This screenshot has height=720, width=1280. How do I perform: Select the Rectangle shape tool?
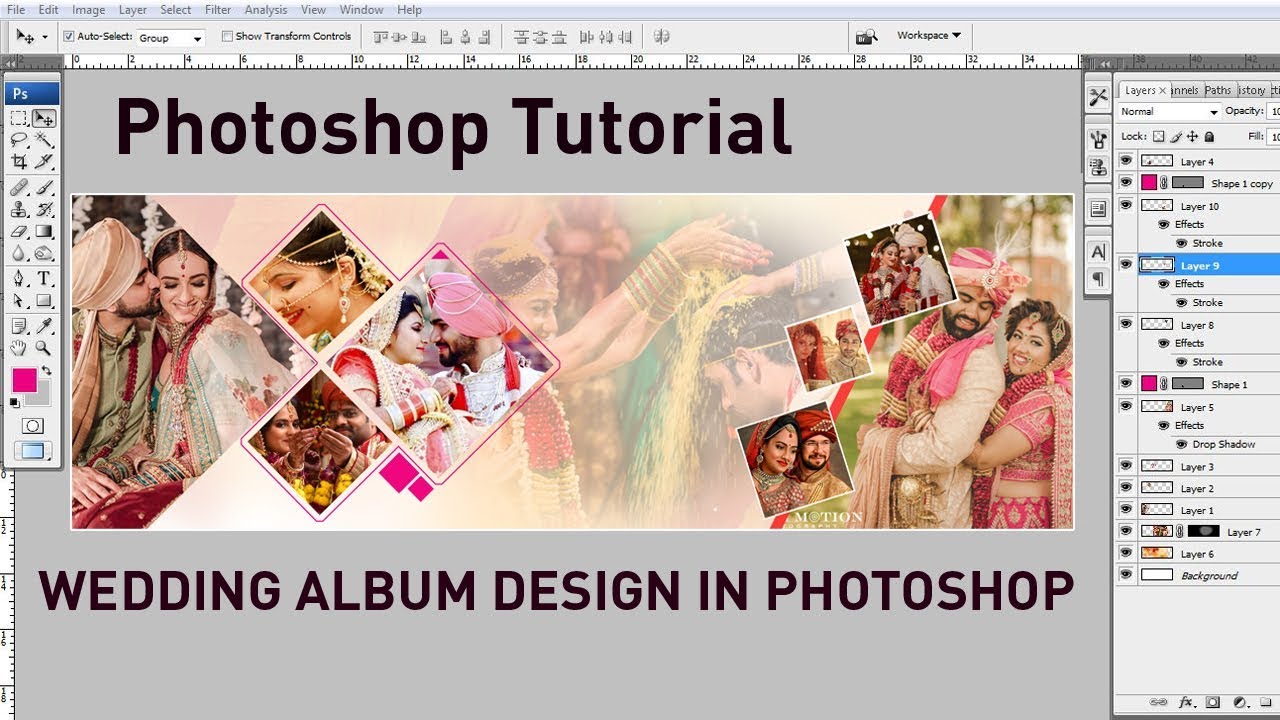(x=44, y=300)
